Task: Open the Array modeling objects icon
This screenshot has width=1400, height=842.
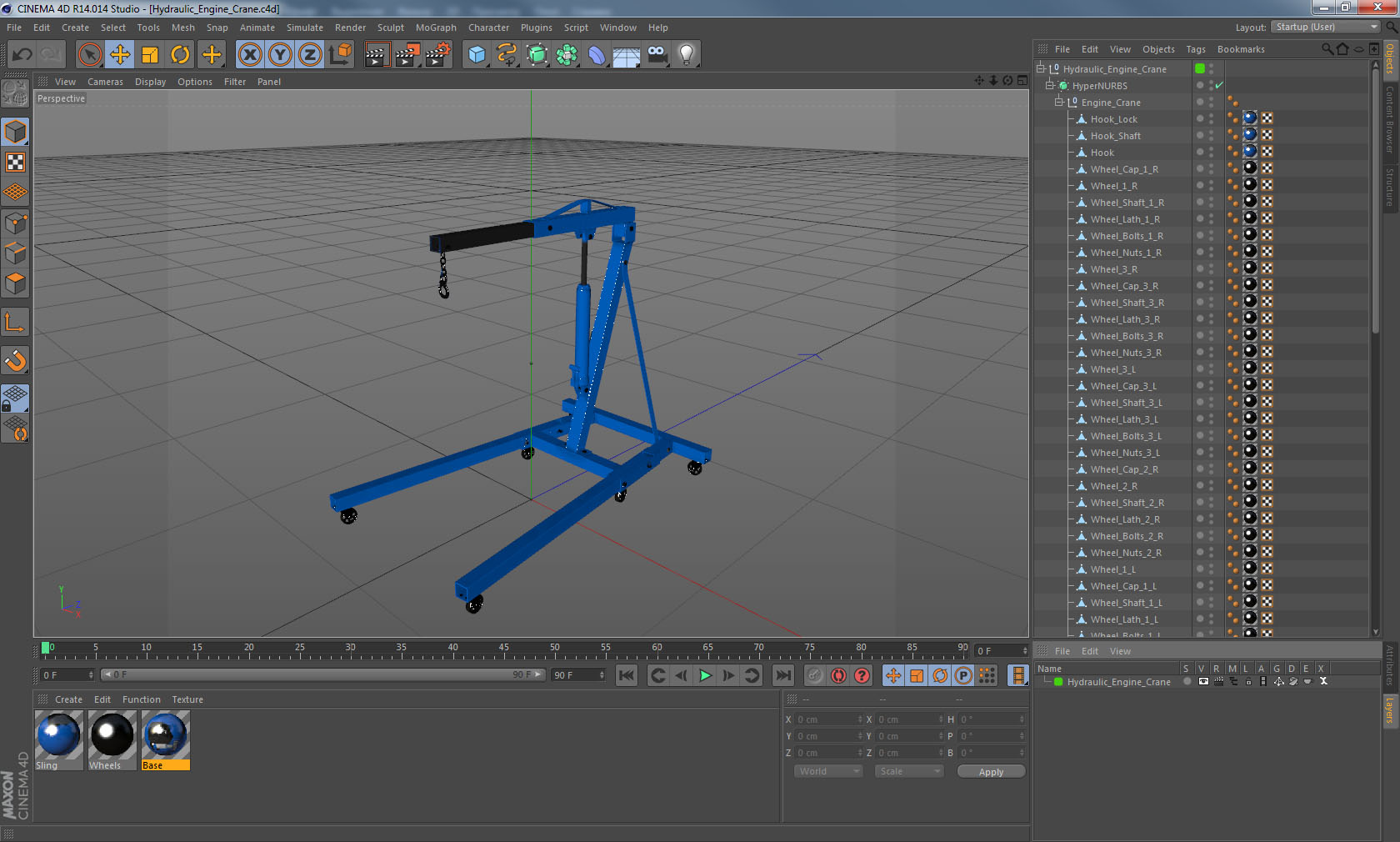Action: pyautogui.click(x=567, y=55)
